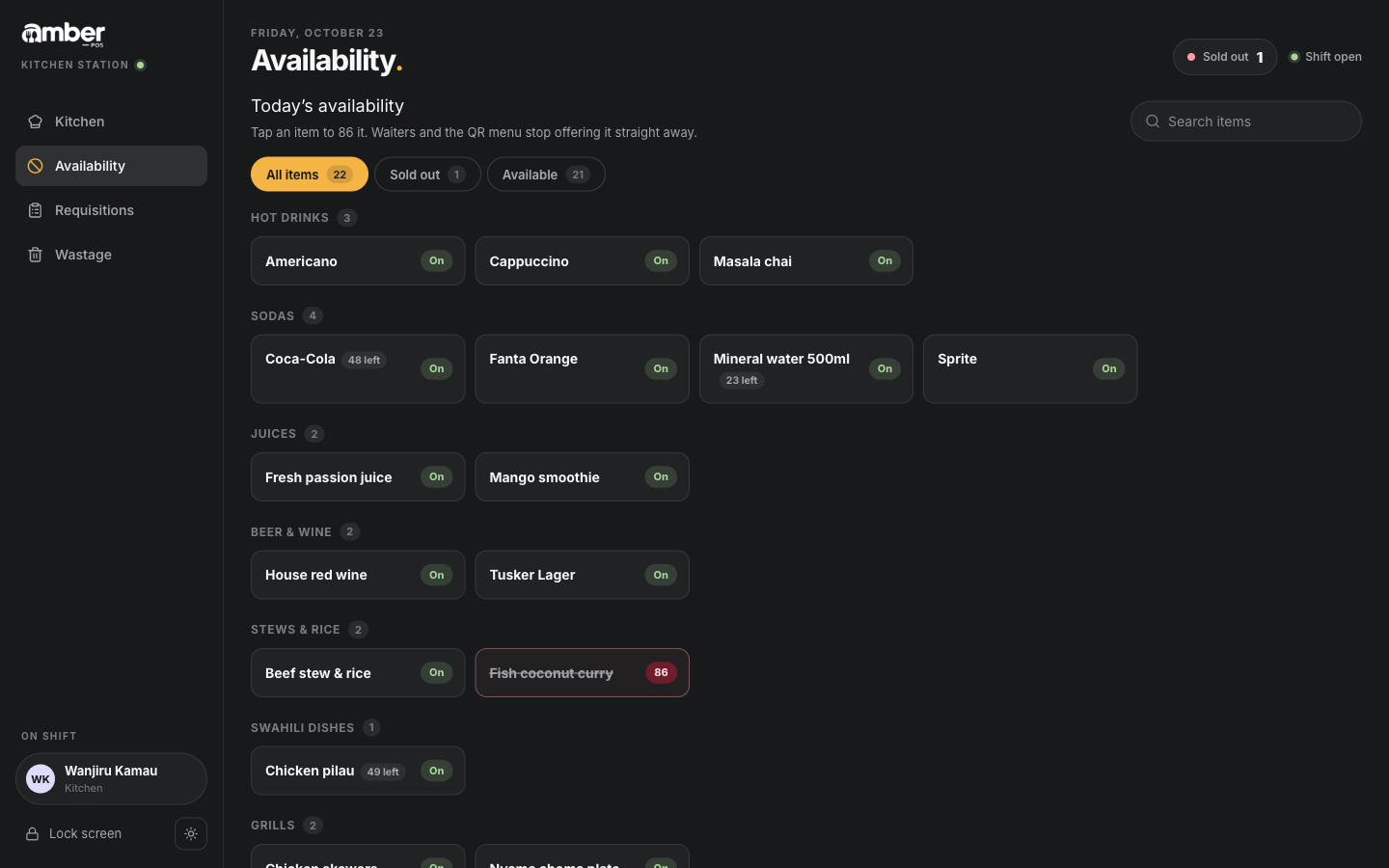The height and width of the screenshot is (868, 1389).
Task: Switch to the Sold out filter tab
Action: 427,175
